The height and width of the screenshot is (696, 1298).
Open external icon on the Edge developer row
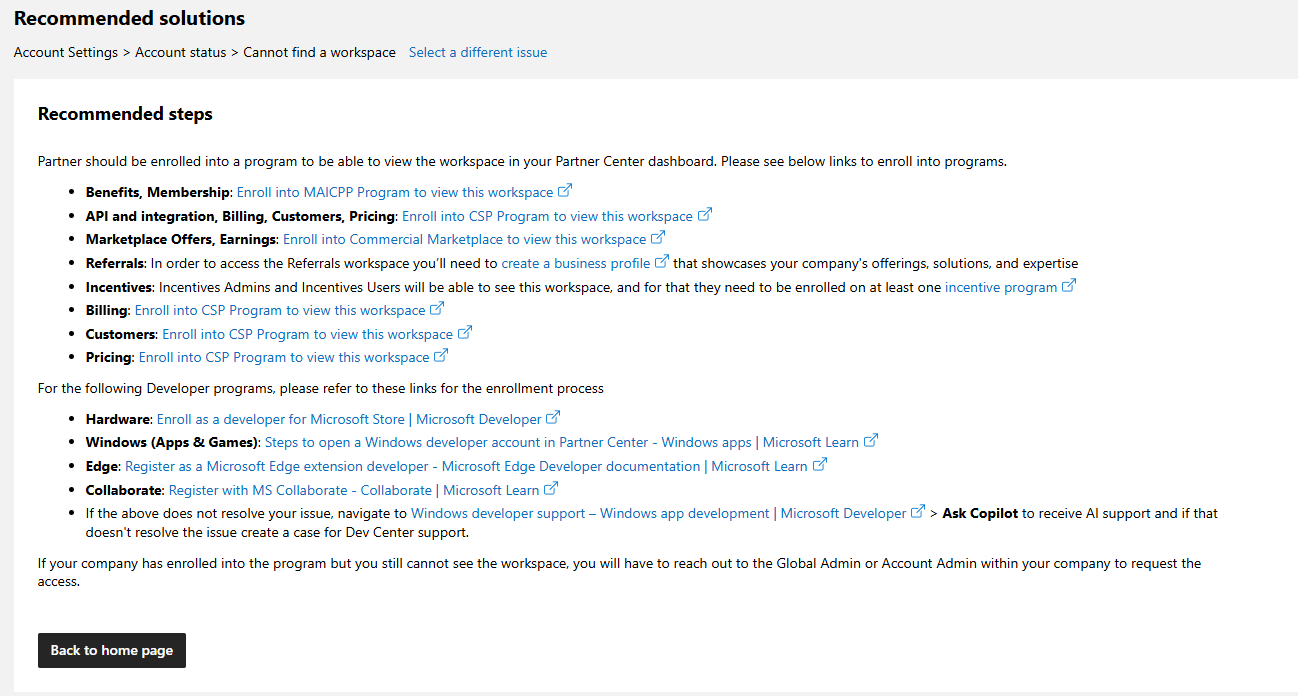click(x=820, y=464)
